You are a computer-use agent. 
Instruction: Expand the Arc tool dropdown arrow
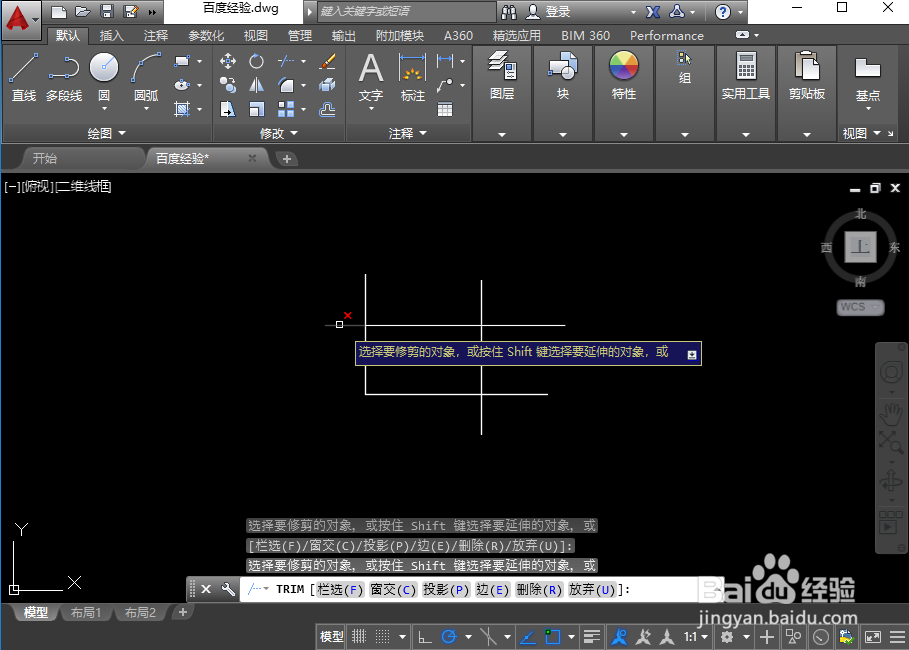tap(146, 108)
